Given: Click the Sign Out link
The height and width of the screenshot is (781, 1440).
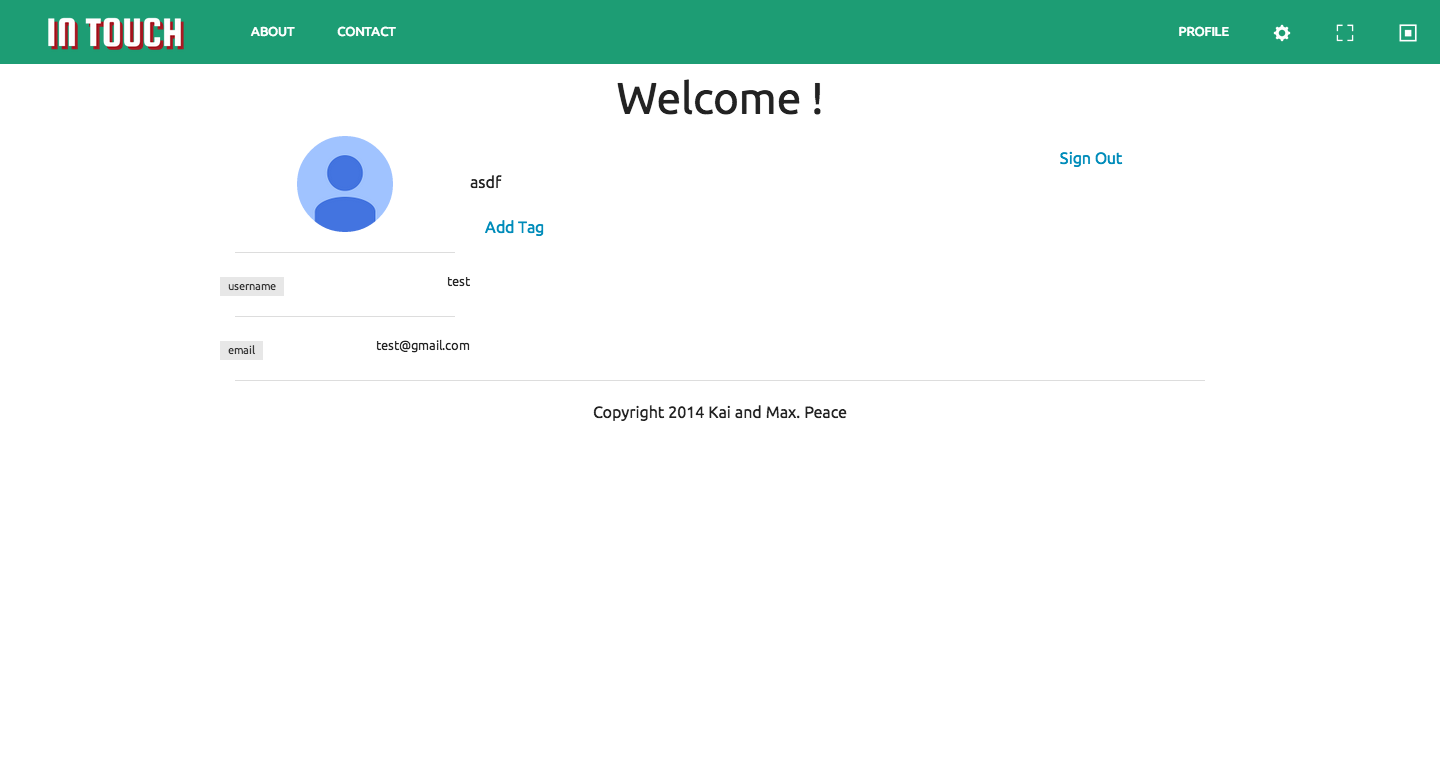Looking at the screenshot, I should pyautogui.click(x=1091, y=158).
